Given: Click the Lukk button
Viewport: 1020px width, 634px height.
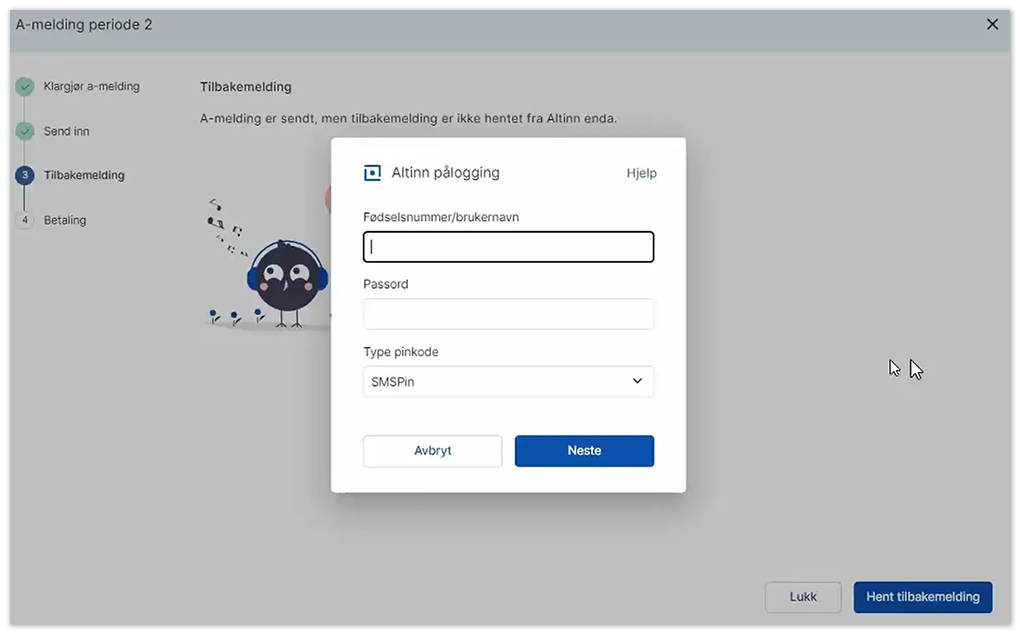Looking at the screenshot, I should [x=802, y=597].
